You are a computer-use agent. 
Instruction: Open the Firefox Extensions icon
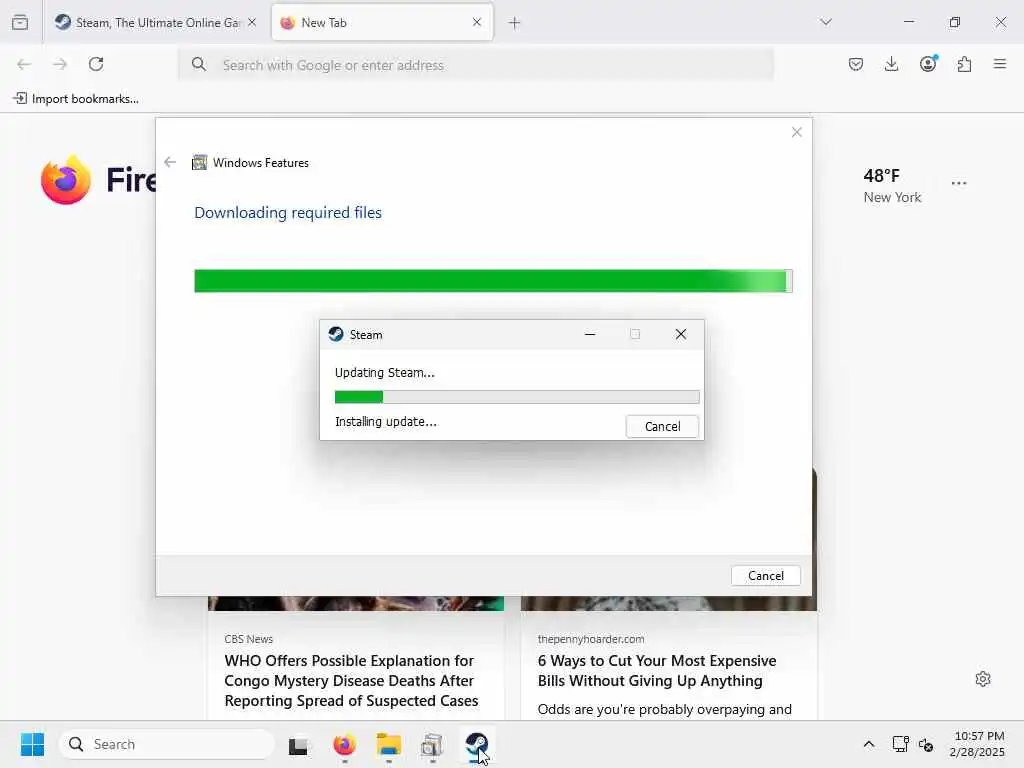coord(964,64)
